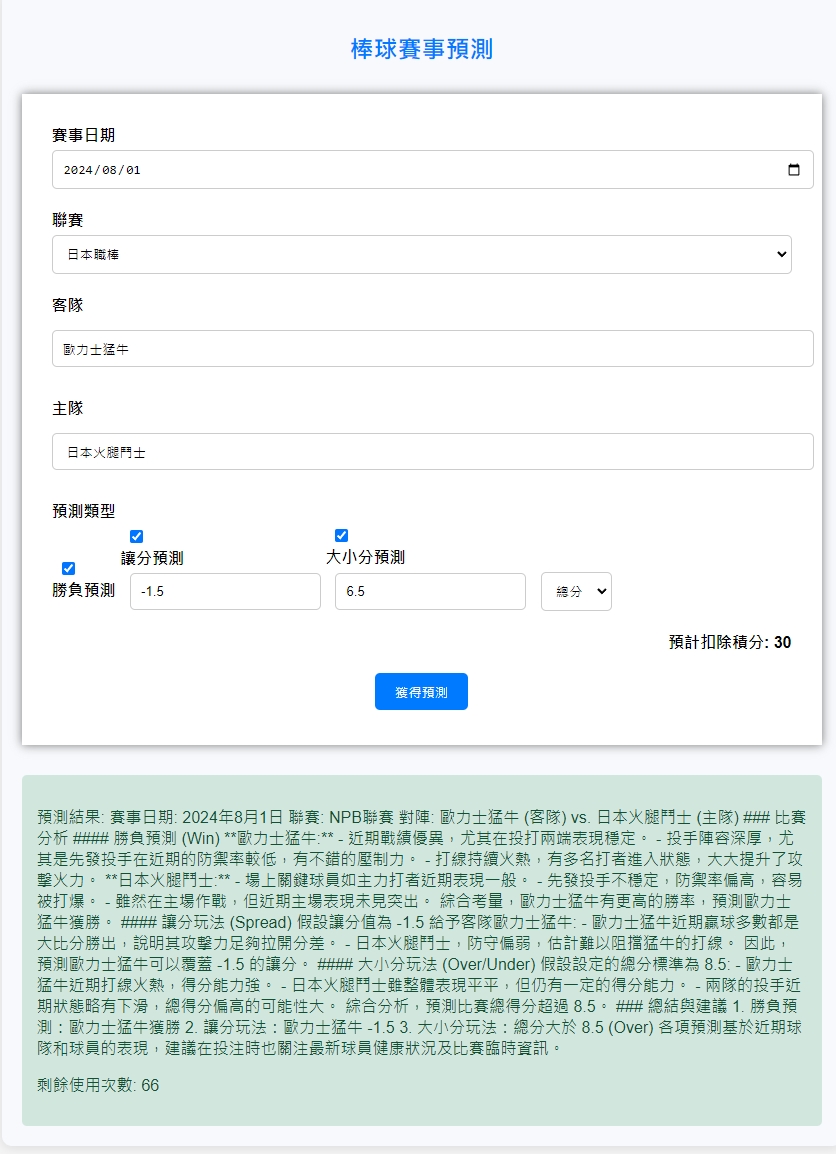The height and width of the screenshot is (1154, 836).
Task: Click the 大小分預測 label text
Action: click(366, 558)
